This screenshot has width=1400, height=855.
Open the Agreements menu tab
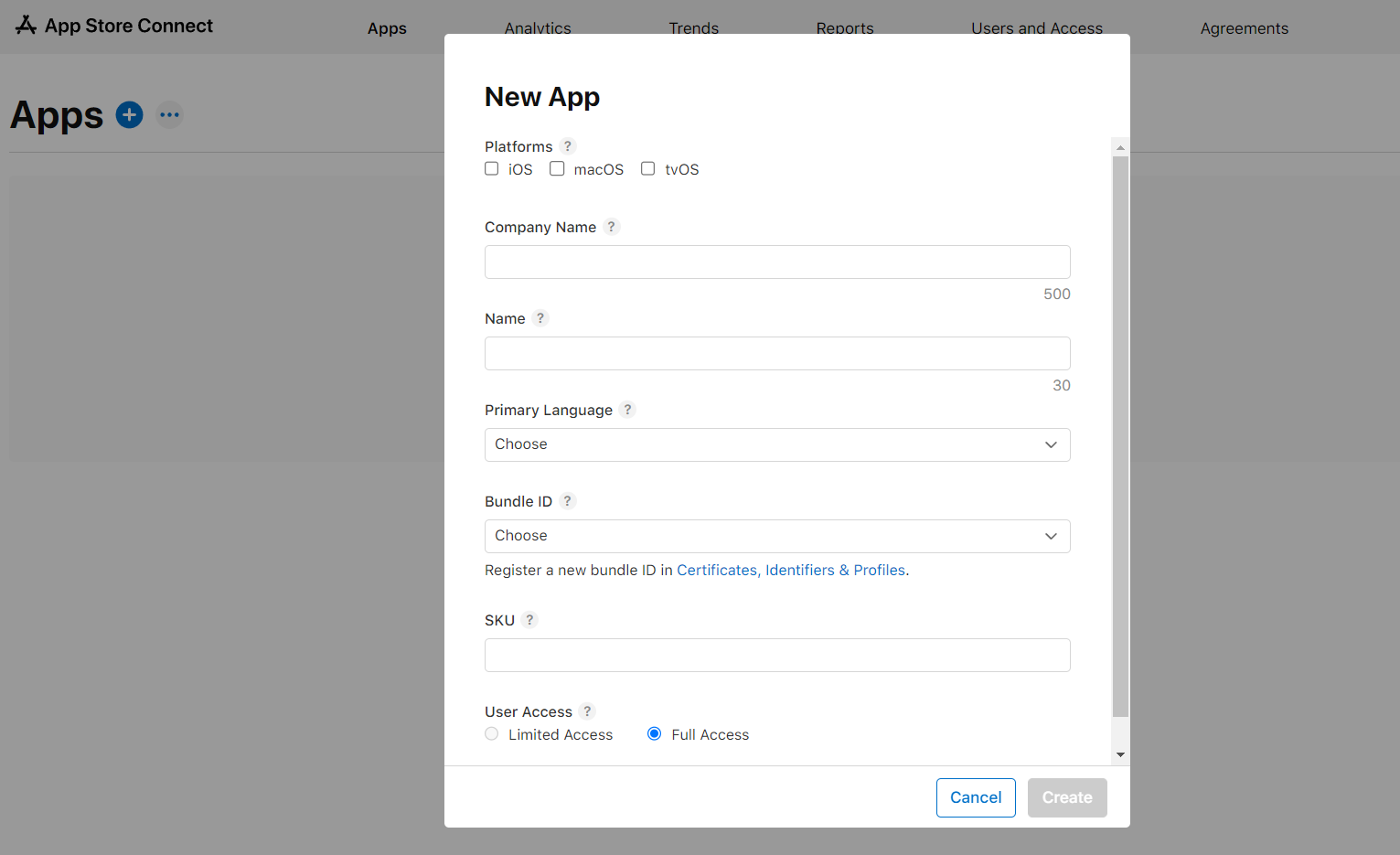point(1245,28)
